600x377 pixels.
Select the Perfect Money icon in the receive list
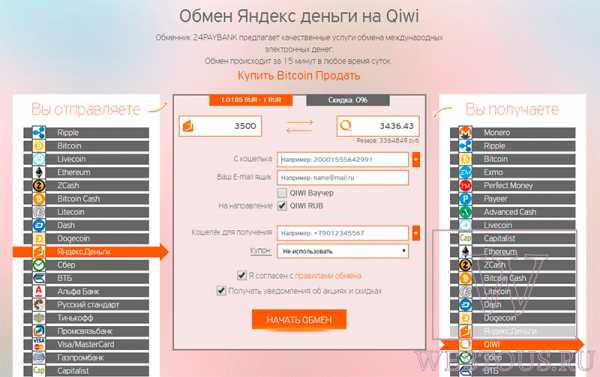pos(465,186)
